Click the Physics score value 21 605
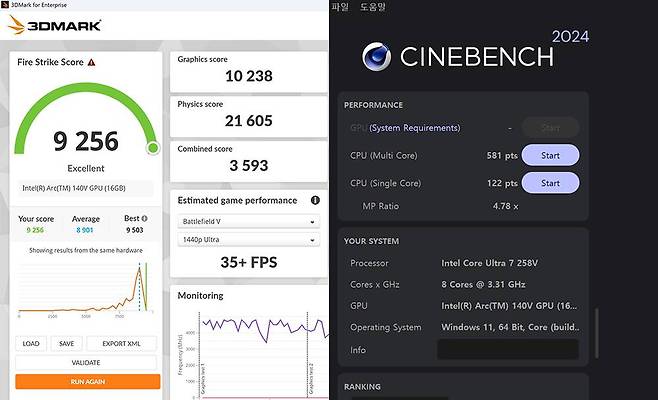This screenshot has height=400, width=658. (x=248, y=121)
